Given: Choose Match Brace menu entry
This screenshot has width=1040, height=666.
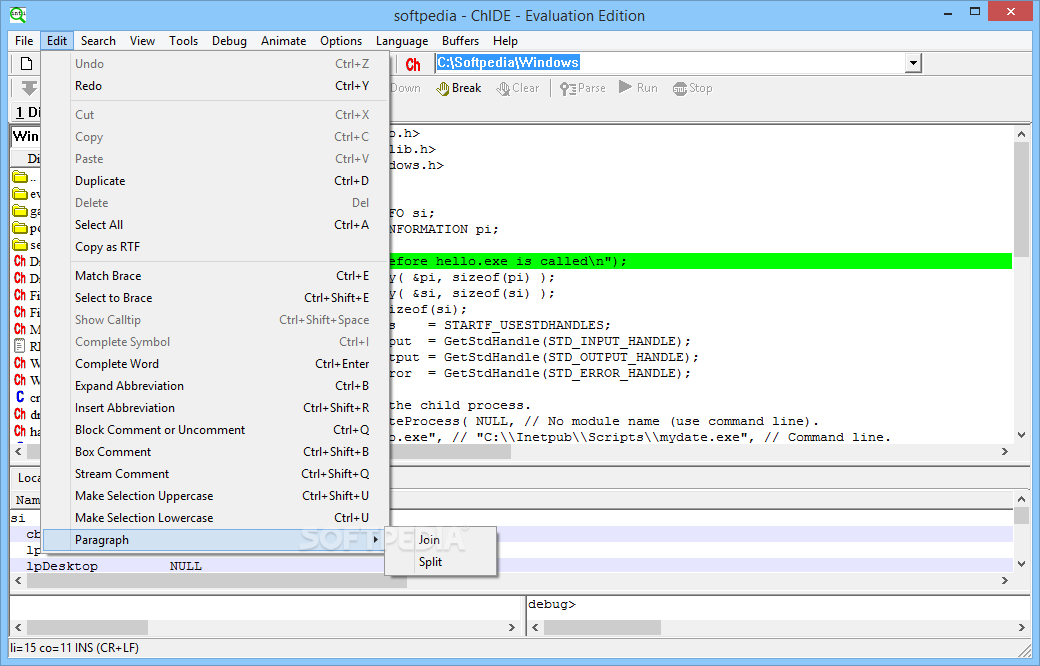Looking at the screenshot, I should [216, 276].
